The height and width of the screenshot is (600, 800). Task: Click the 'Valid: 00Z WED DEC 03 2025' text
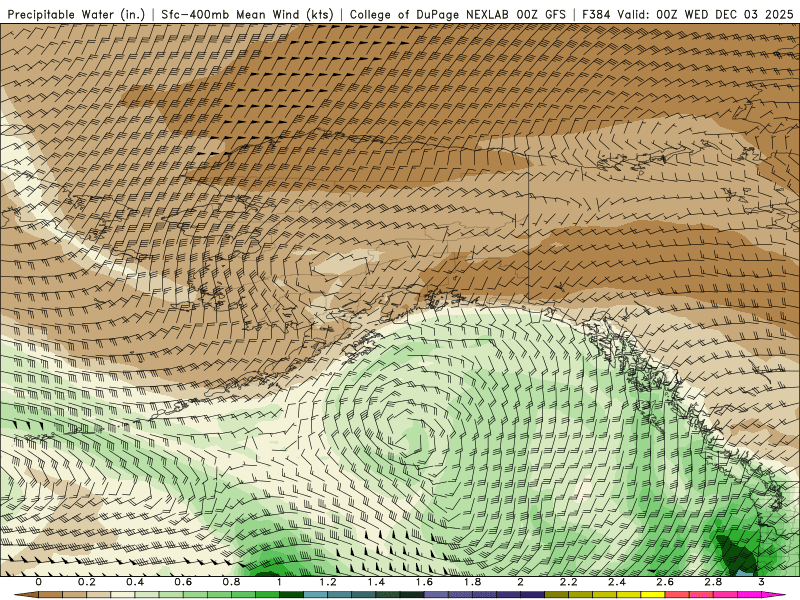(x=705, y=15)
